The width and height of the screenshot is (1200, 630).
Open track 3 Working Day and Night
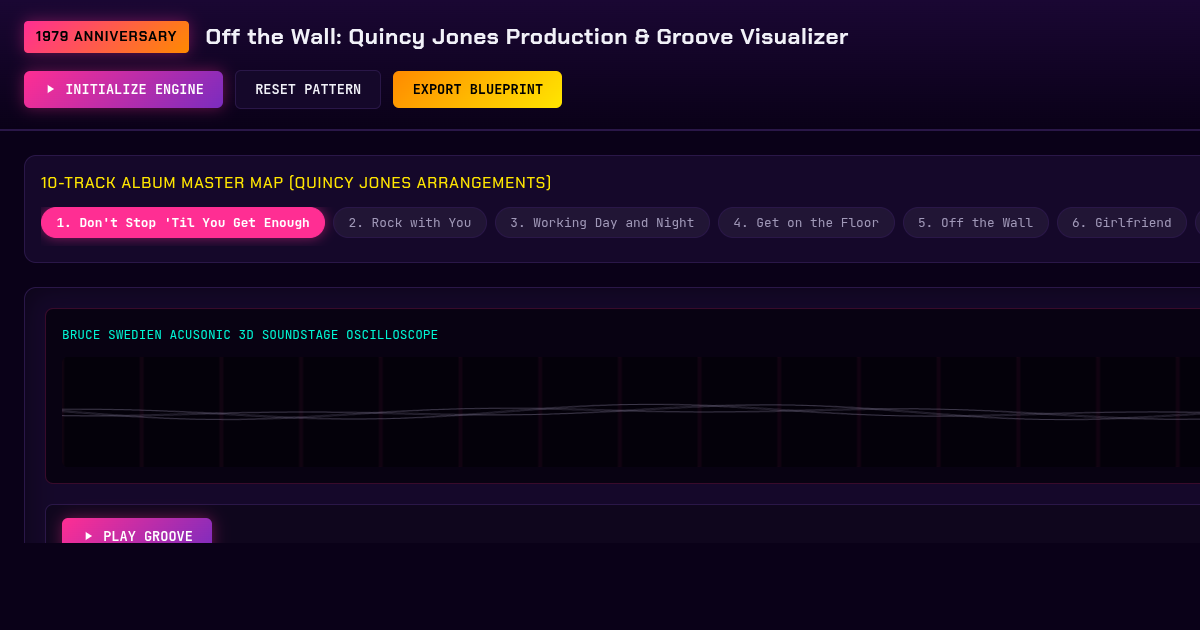coord(602,223)
